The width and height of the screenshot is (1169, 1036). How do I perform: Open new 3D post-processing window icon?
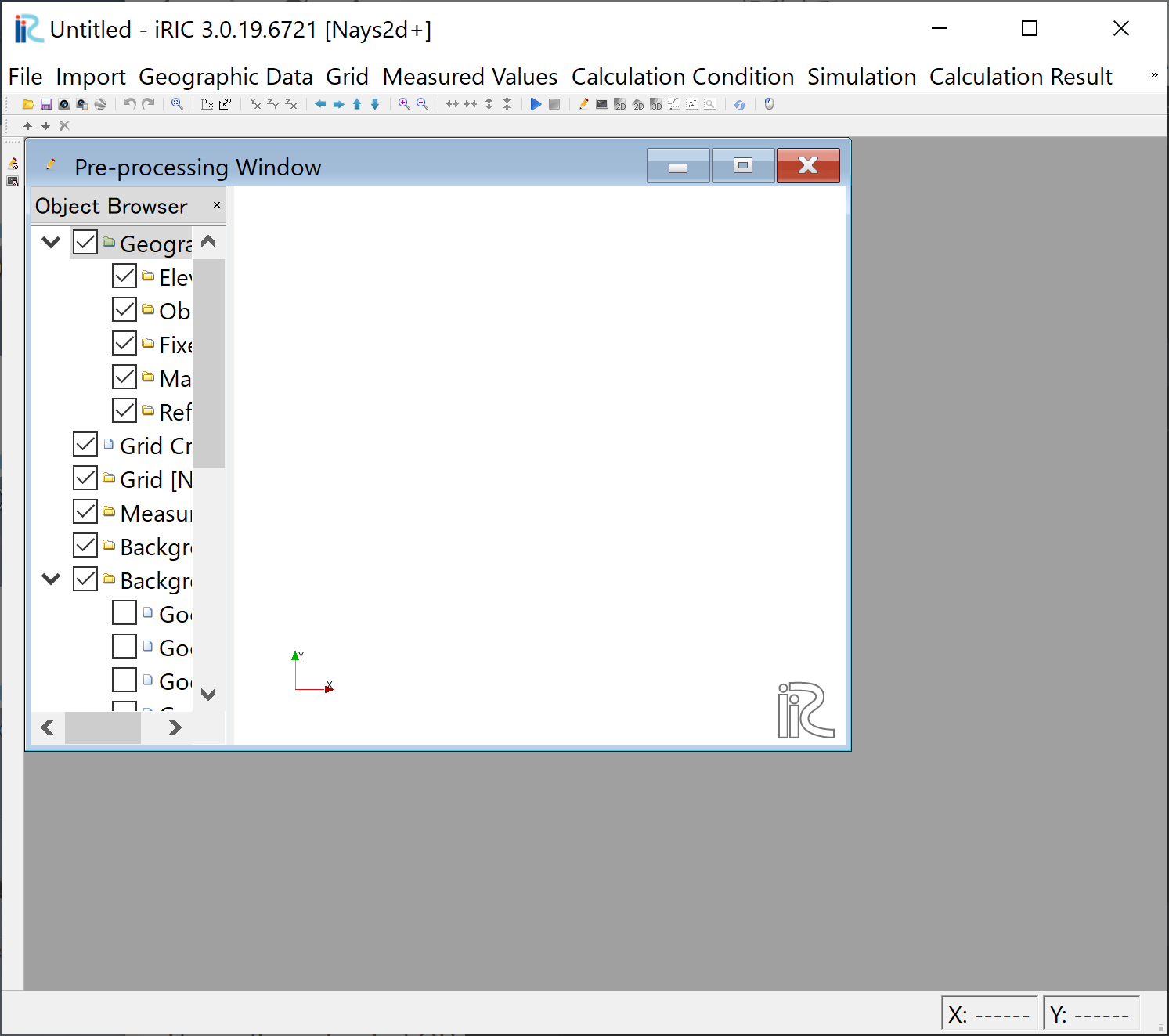[656, 104]
